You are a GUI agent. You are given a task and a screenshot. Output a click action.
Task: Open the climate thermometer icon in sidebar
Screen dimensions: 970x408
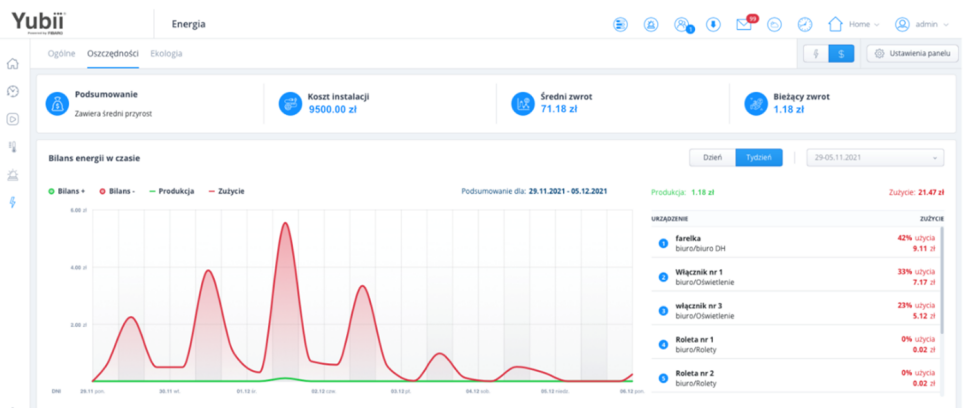click(13, 147)
